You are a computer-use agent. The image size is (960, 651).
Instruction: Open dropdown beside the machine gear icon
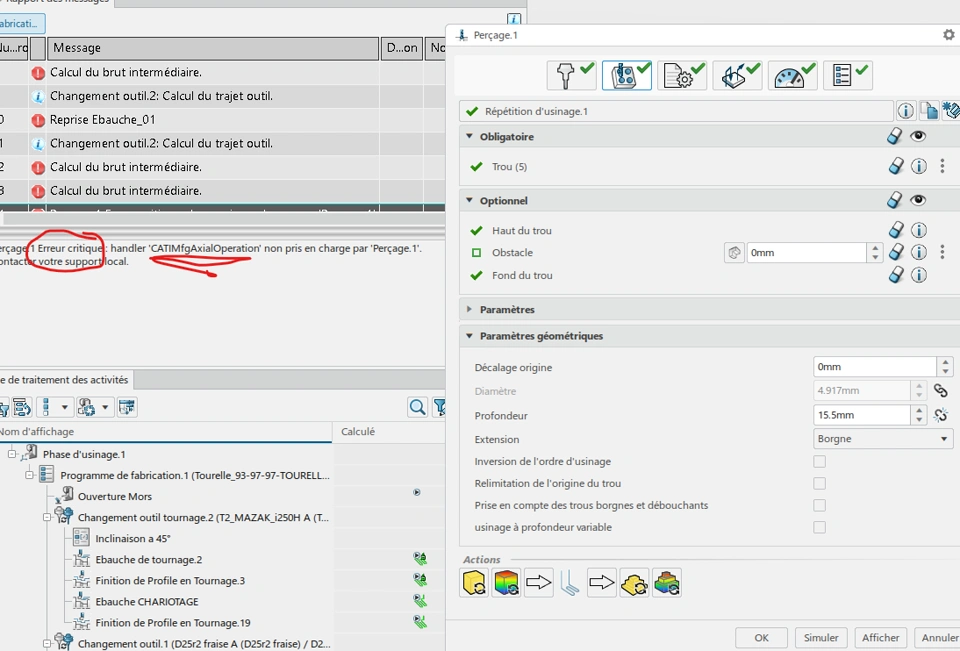pos(105,407)
